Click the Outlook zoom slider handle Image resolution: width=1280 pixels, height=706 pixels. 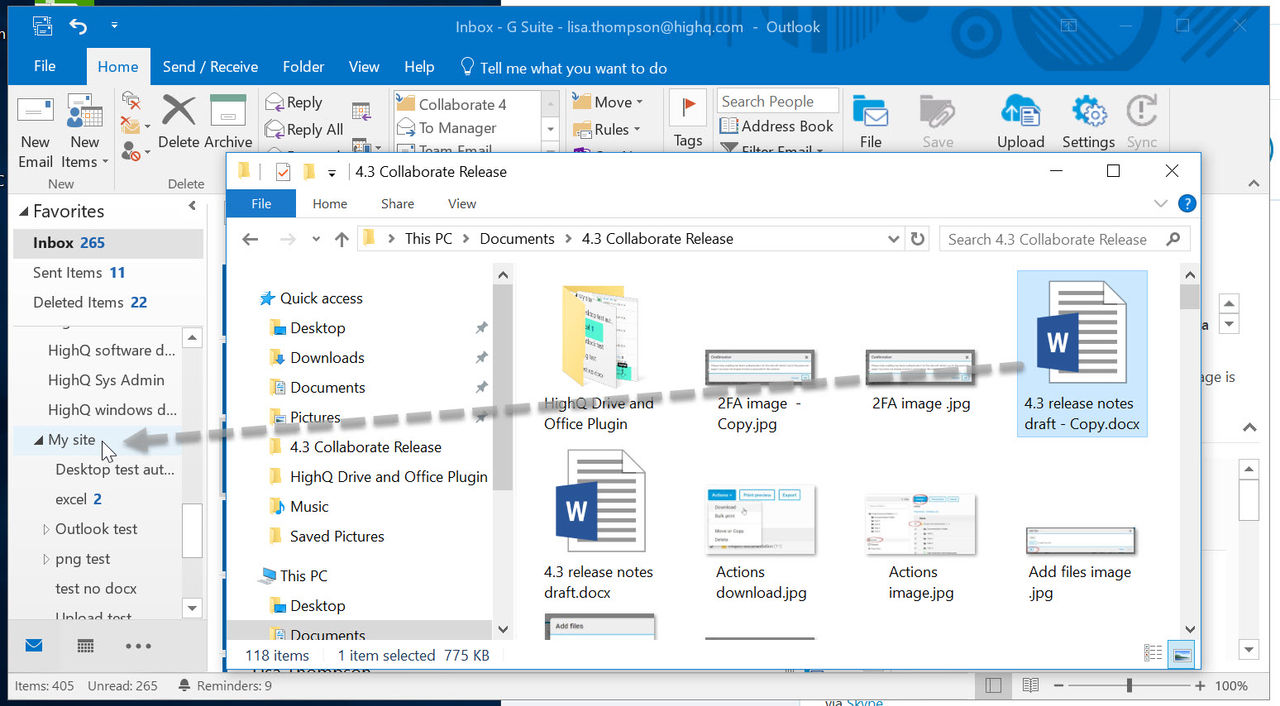tap(1129, 686)
